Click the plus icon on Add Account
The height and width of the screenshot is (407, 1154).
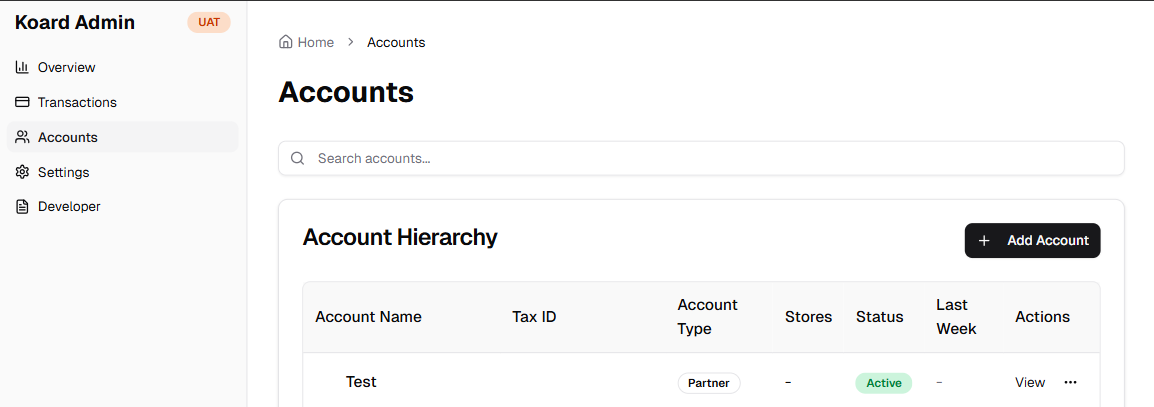pyautogui.click(x=984, y=241)
